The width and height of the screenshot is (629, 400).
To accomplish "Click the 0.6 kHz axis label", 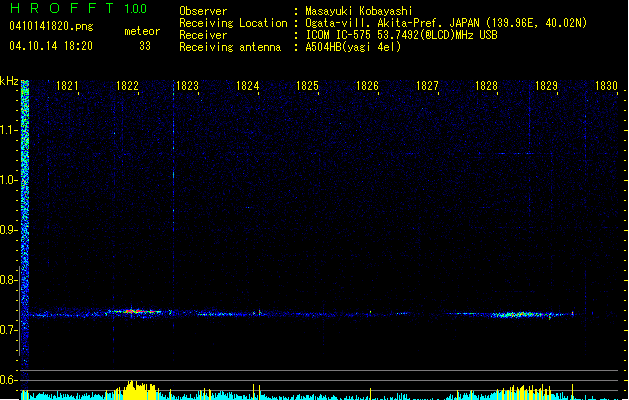I will tap(9, 380).
